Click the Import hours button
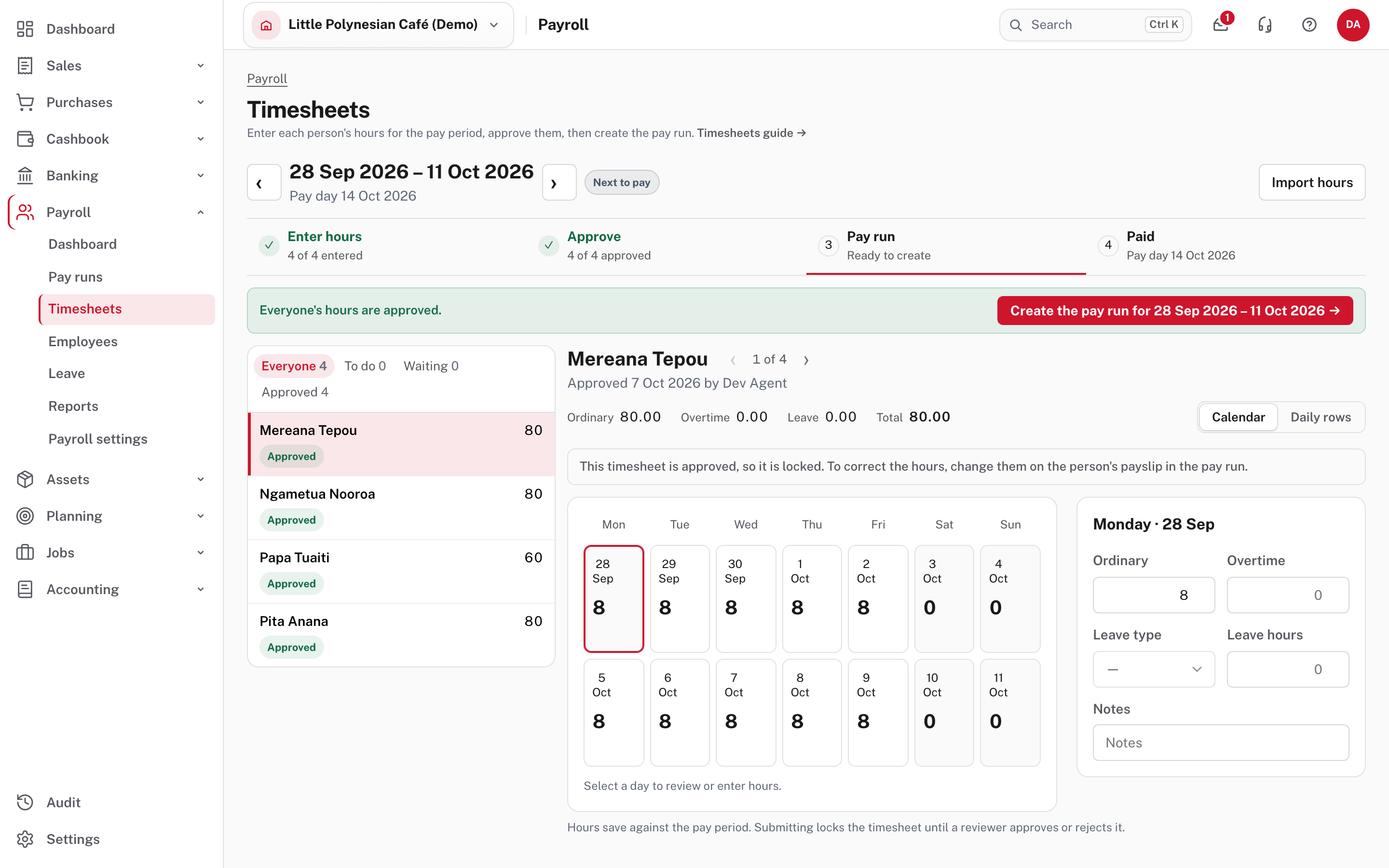 1311,183
